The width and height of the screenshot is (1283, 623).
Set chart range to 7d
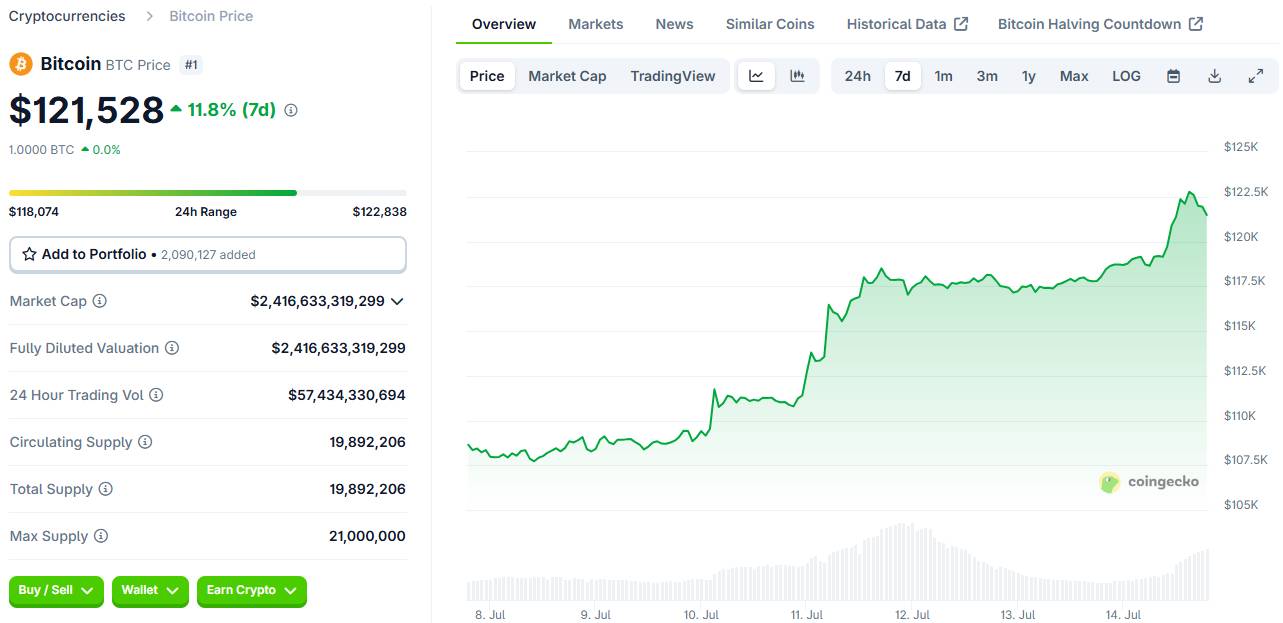[x=903, y=76]
